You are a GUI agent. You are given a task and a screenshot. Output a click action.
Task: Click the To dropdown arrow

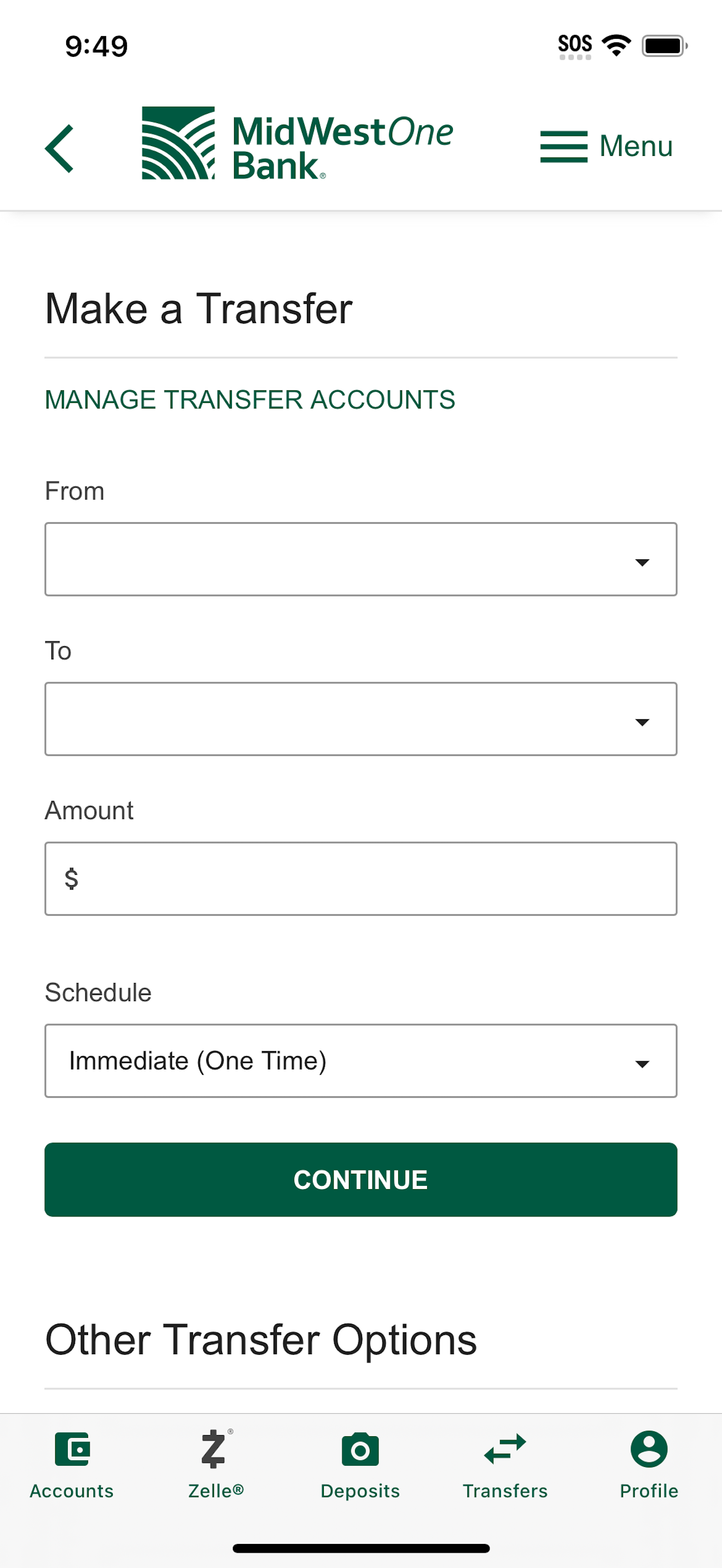coord(642,723)
